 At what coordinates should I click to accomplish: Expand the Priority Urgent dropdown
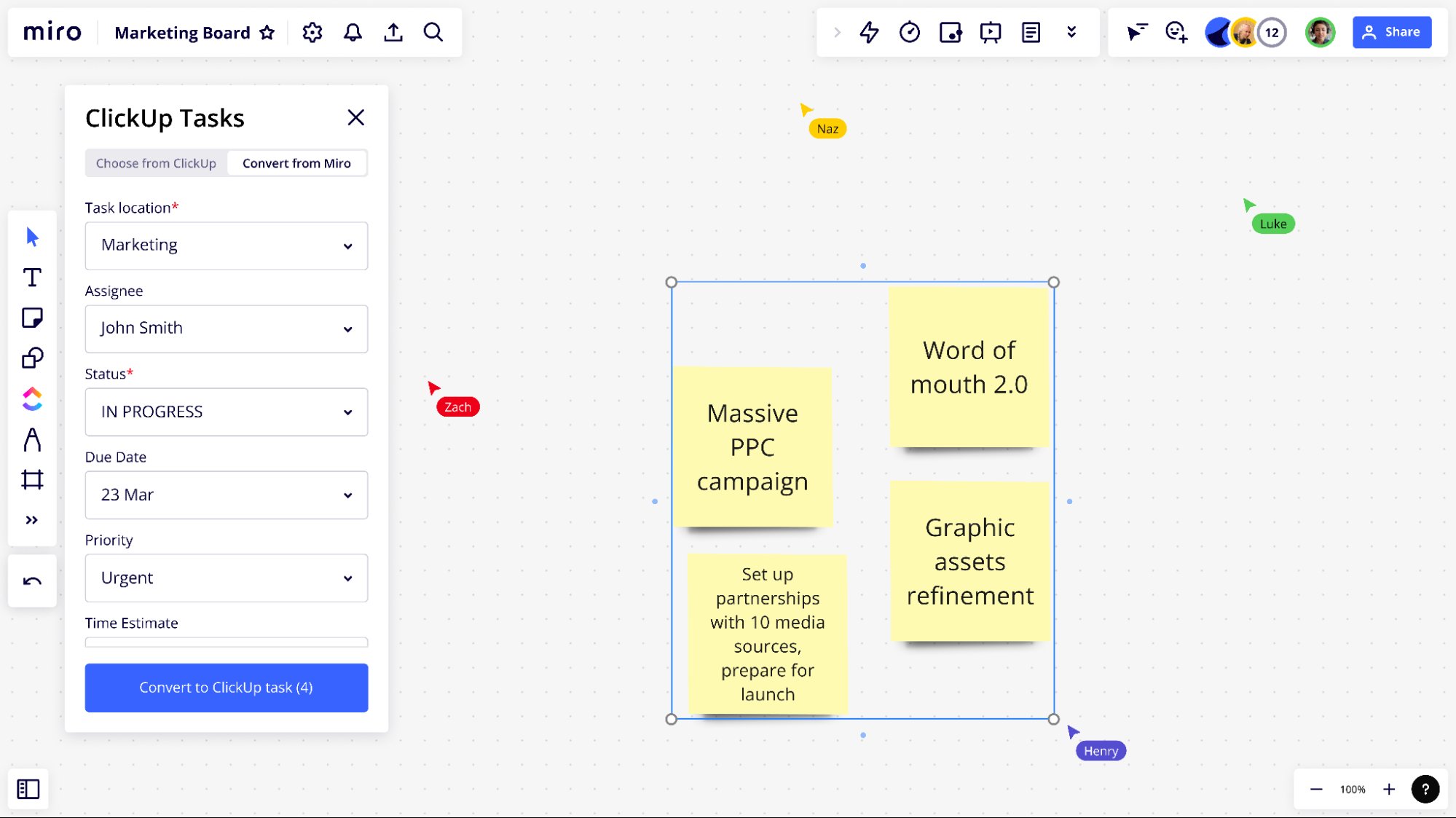click(x=226, y=578)
